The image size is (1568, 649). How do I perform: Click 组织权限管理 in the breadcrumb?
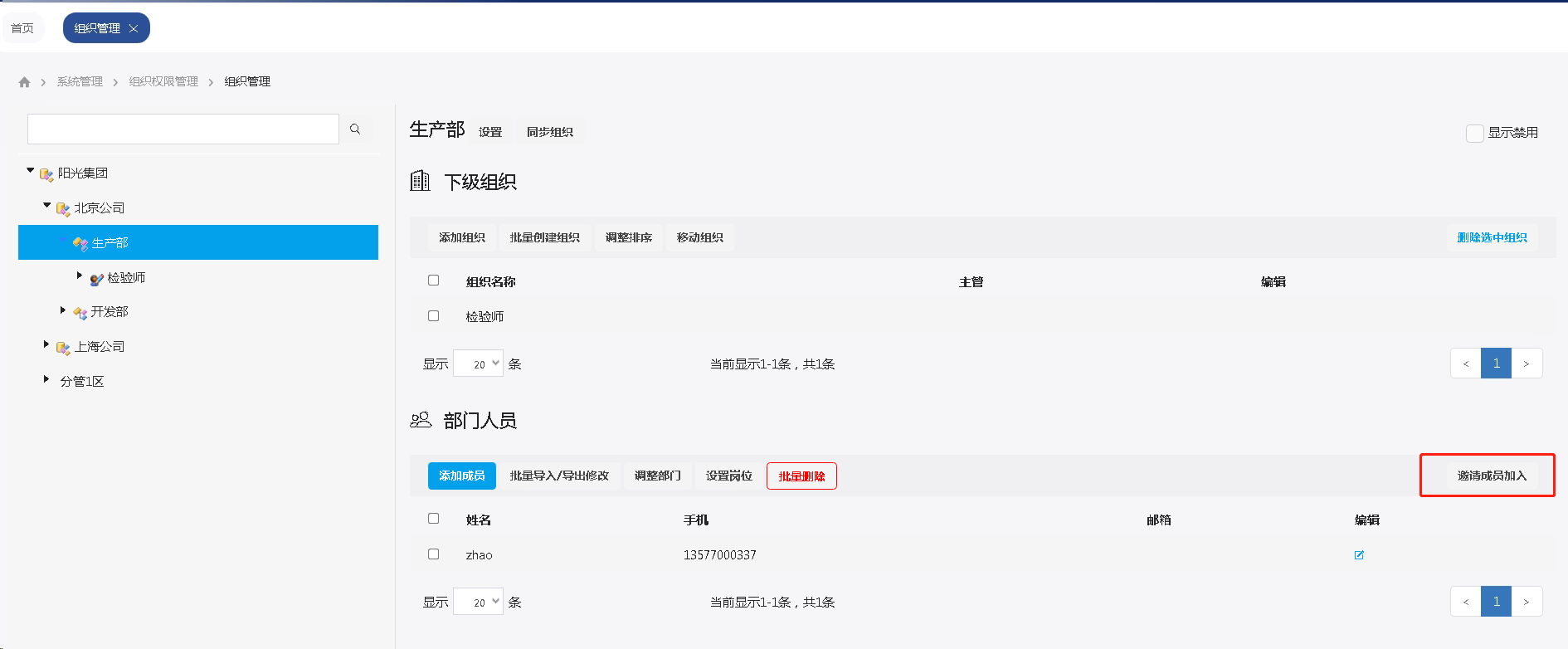click(163, 81)
